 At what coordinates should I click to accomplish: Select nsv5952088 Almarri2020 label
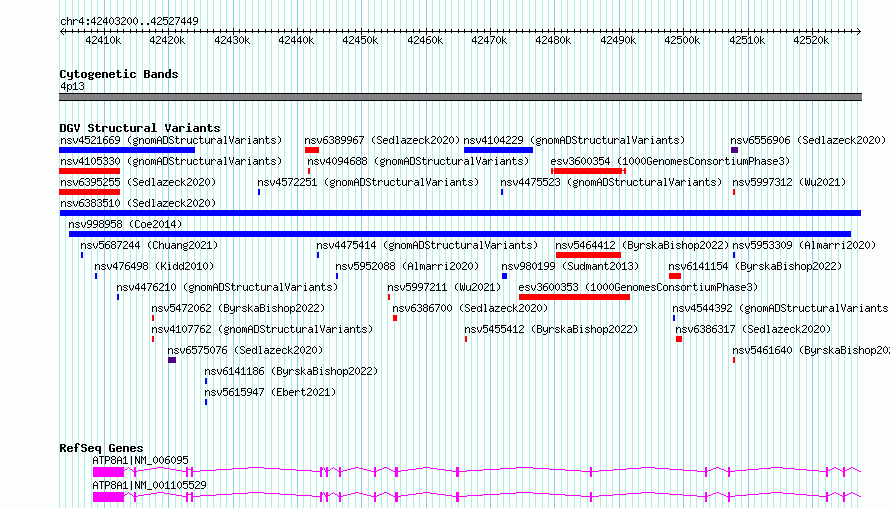407,266
